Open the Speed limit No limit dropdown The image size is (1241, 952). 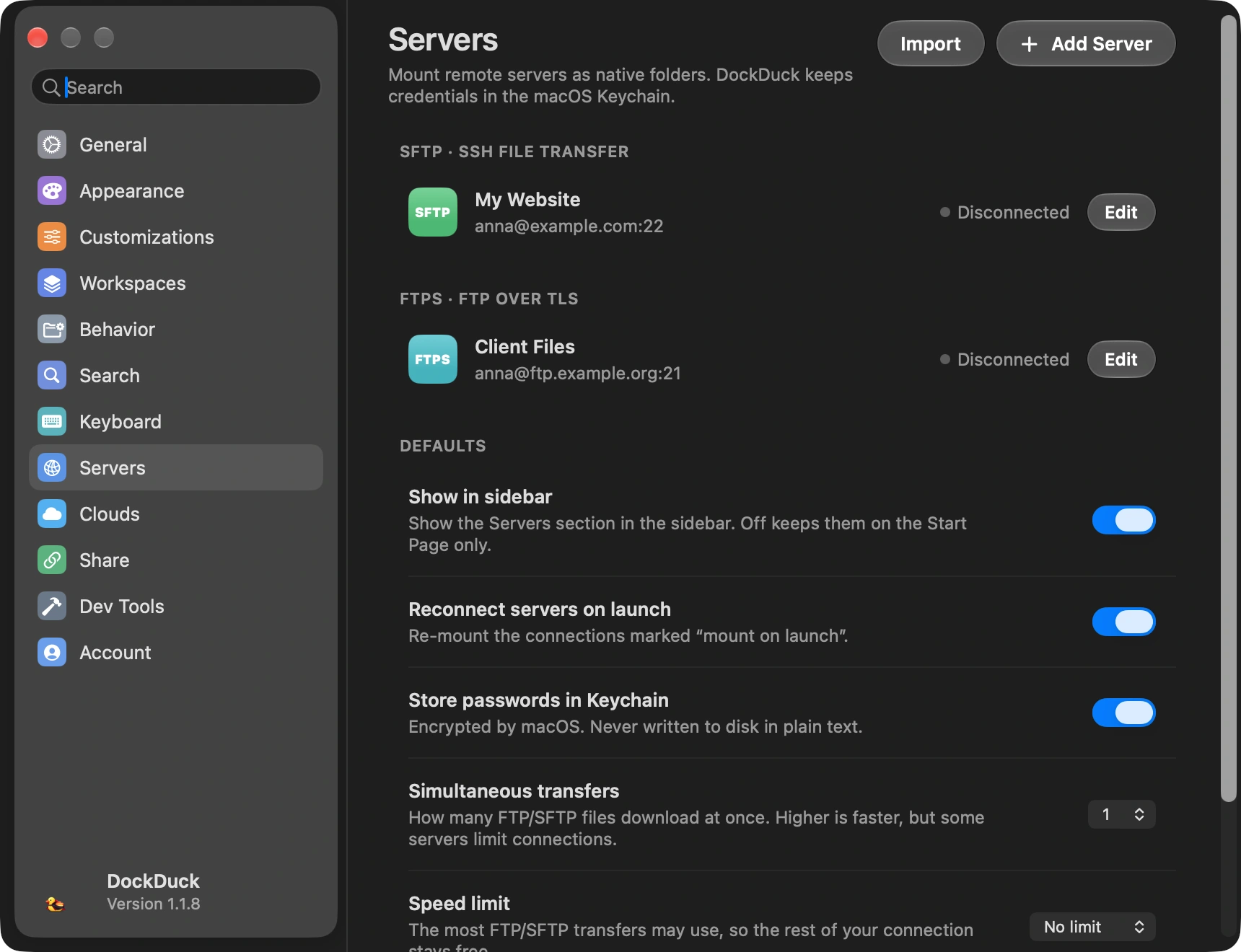point(1092,927)
